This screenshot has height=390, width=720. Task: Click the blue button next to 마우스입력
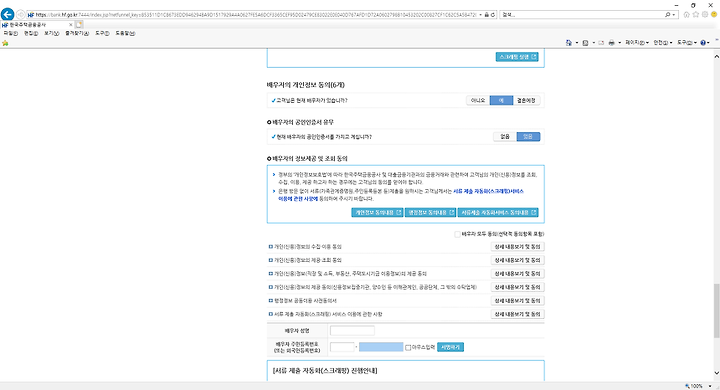point(450,347)
